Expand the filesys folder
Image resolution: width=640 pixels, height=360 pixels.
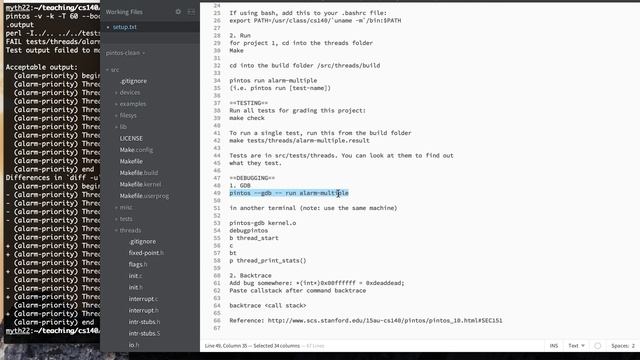126,116
